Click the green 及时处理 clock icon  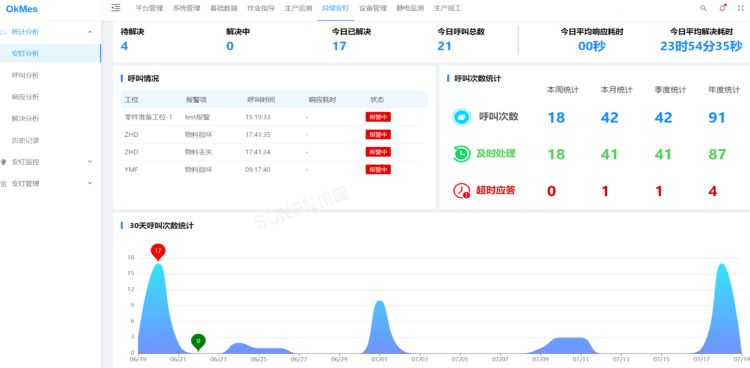pos(462,154)
